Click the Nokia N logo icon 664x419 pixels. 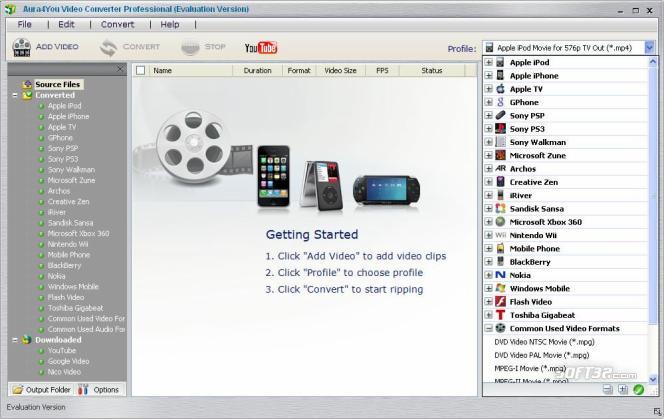coord(501,275)
